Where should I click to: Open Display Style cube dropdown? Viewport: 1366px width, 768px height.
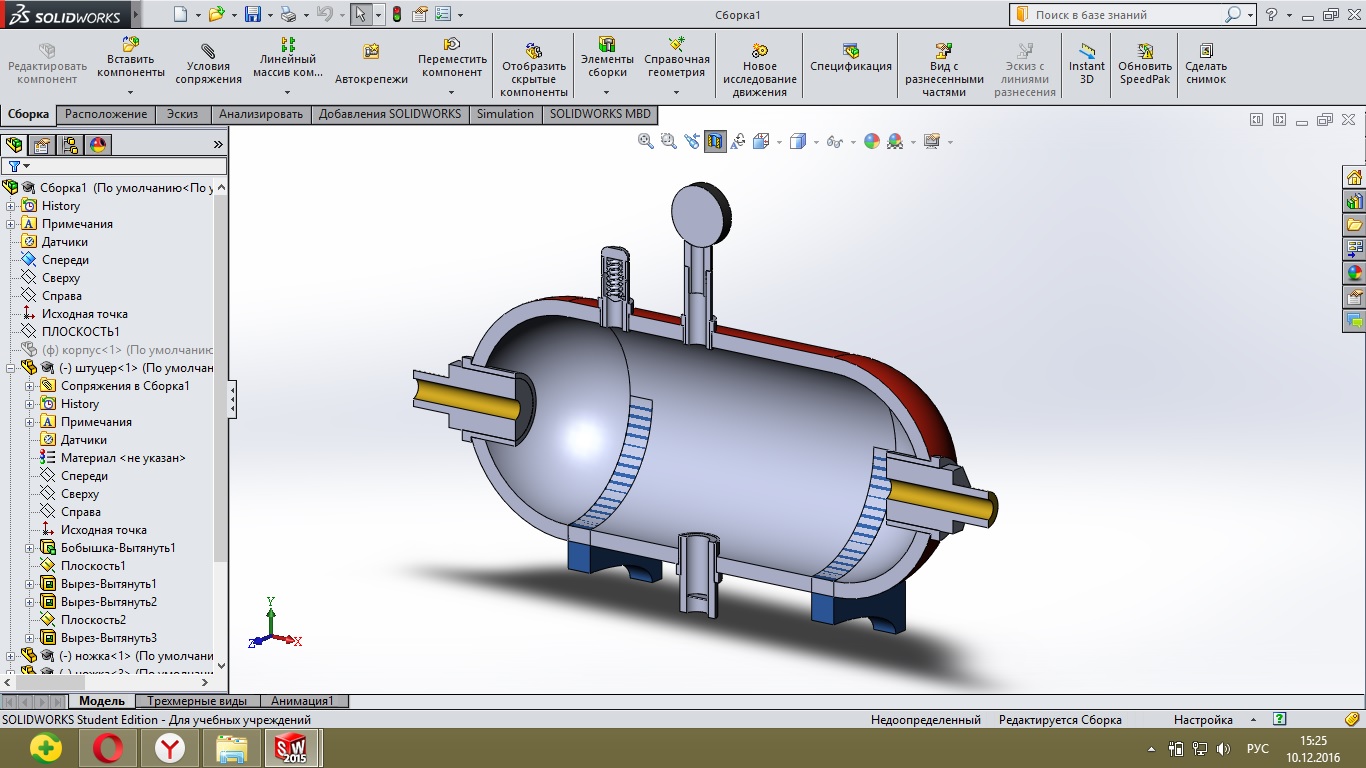point(816,143)
